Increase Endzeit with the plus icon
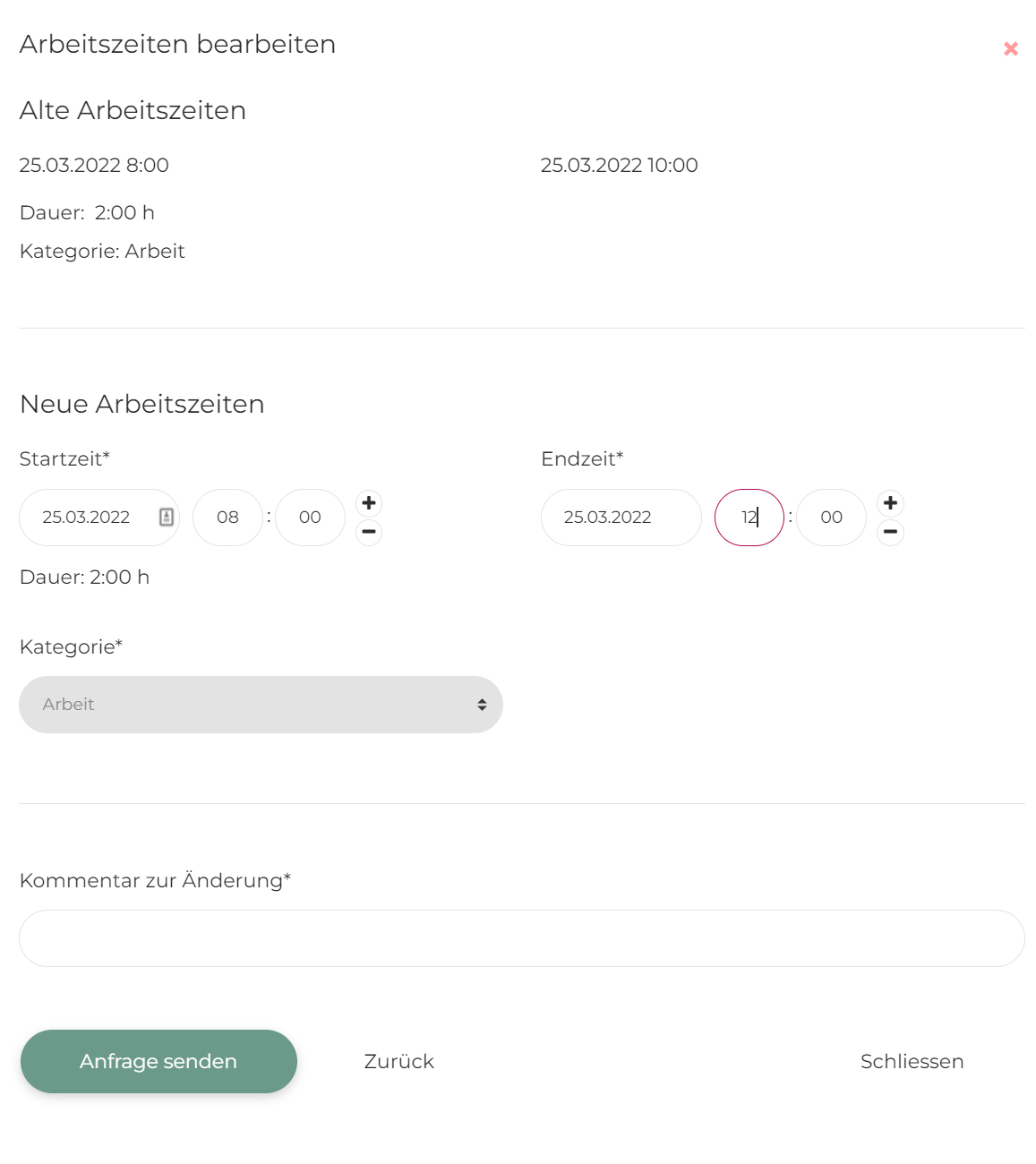 tap(890, 502)
